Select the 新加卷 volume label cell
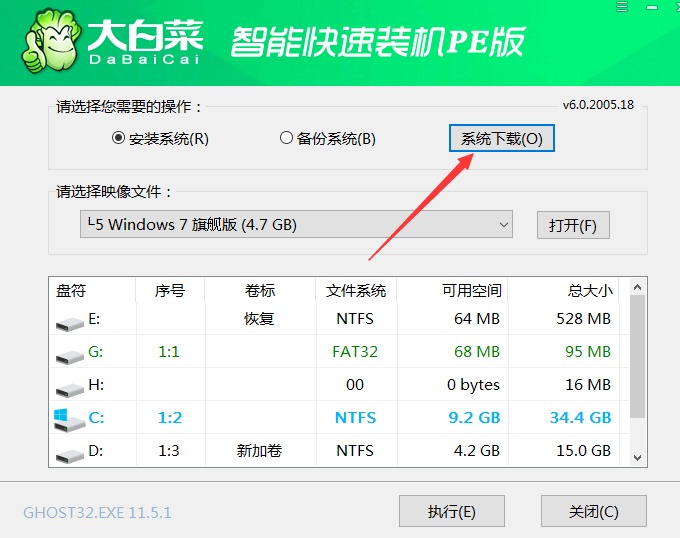680x538 pixels. pyautogui.click(x=259, y=451)
